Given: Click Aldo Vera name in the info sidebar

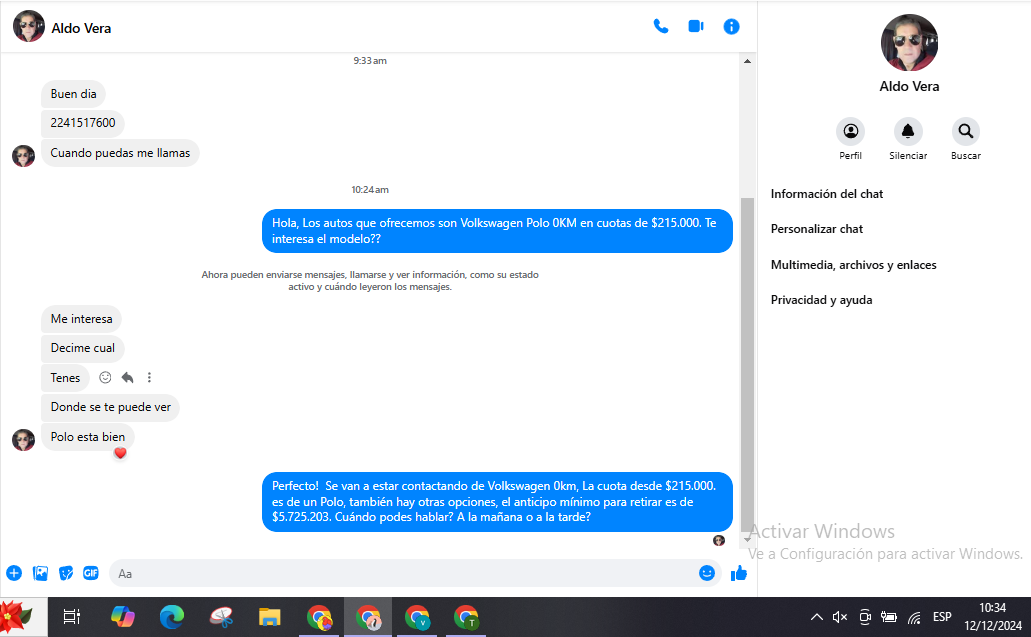Looking at the screenshot, I should tap(909, 86).
